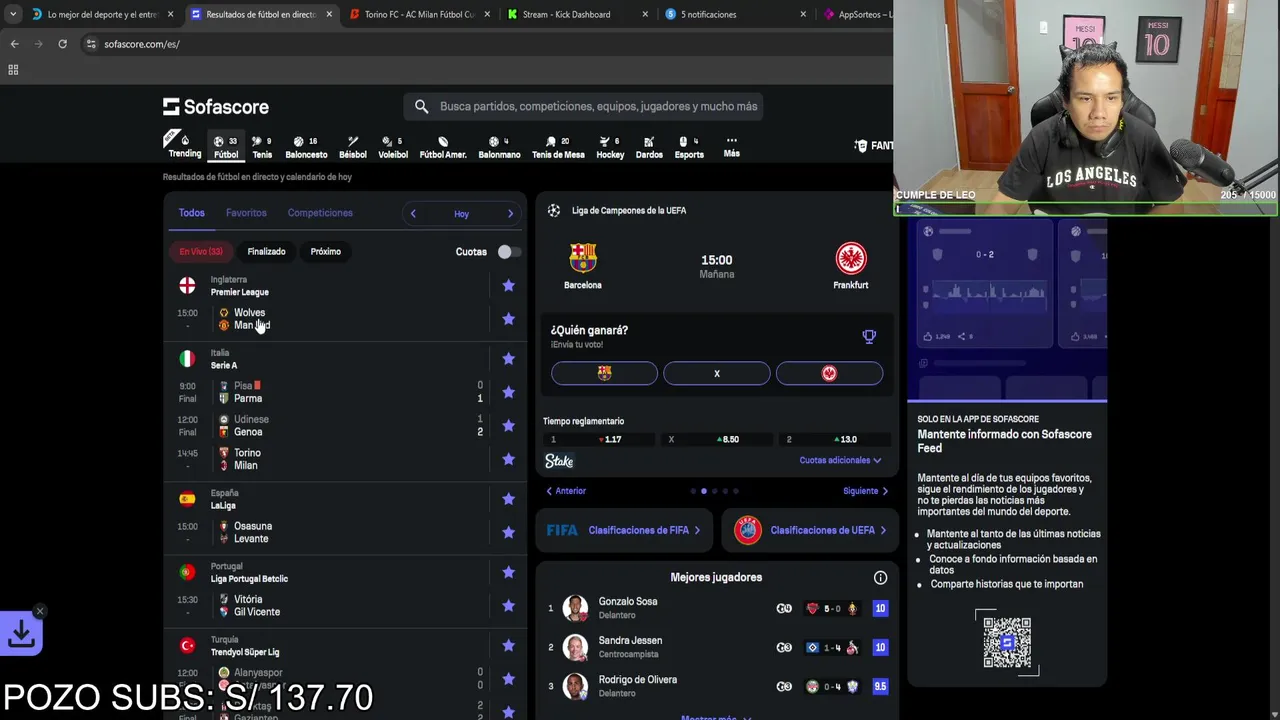1280x720 pixels.
Task: Star the Wolves vs Man Utd match
Action: [508, 319]
